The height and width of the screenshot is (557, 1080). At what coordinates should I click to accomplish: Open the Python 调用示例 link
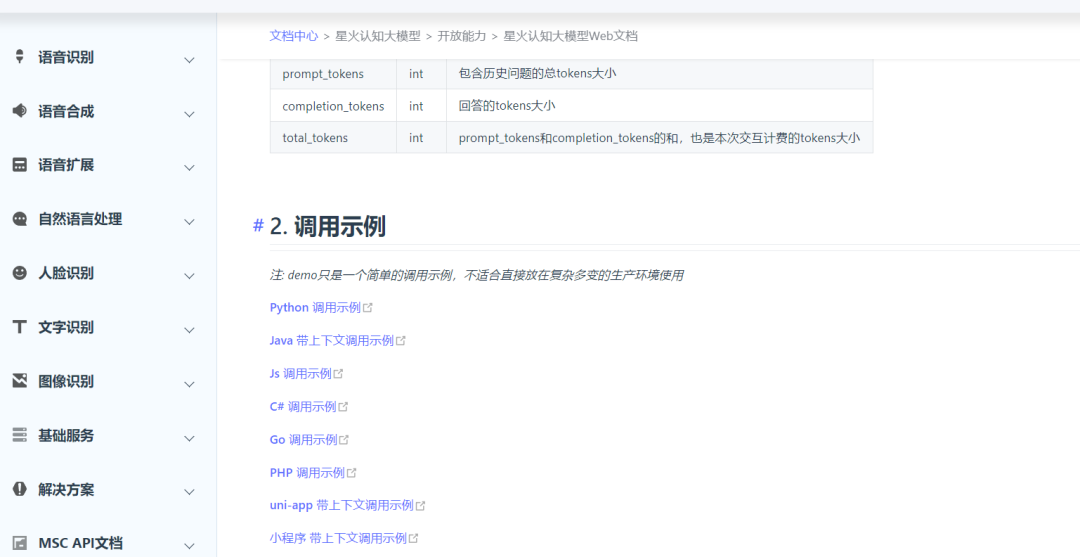click(315, 308)
